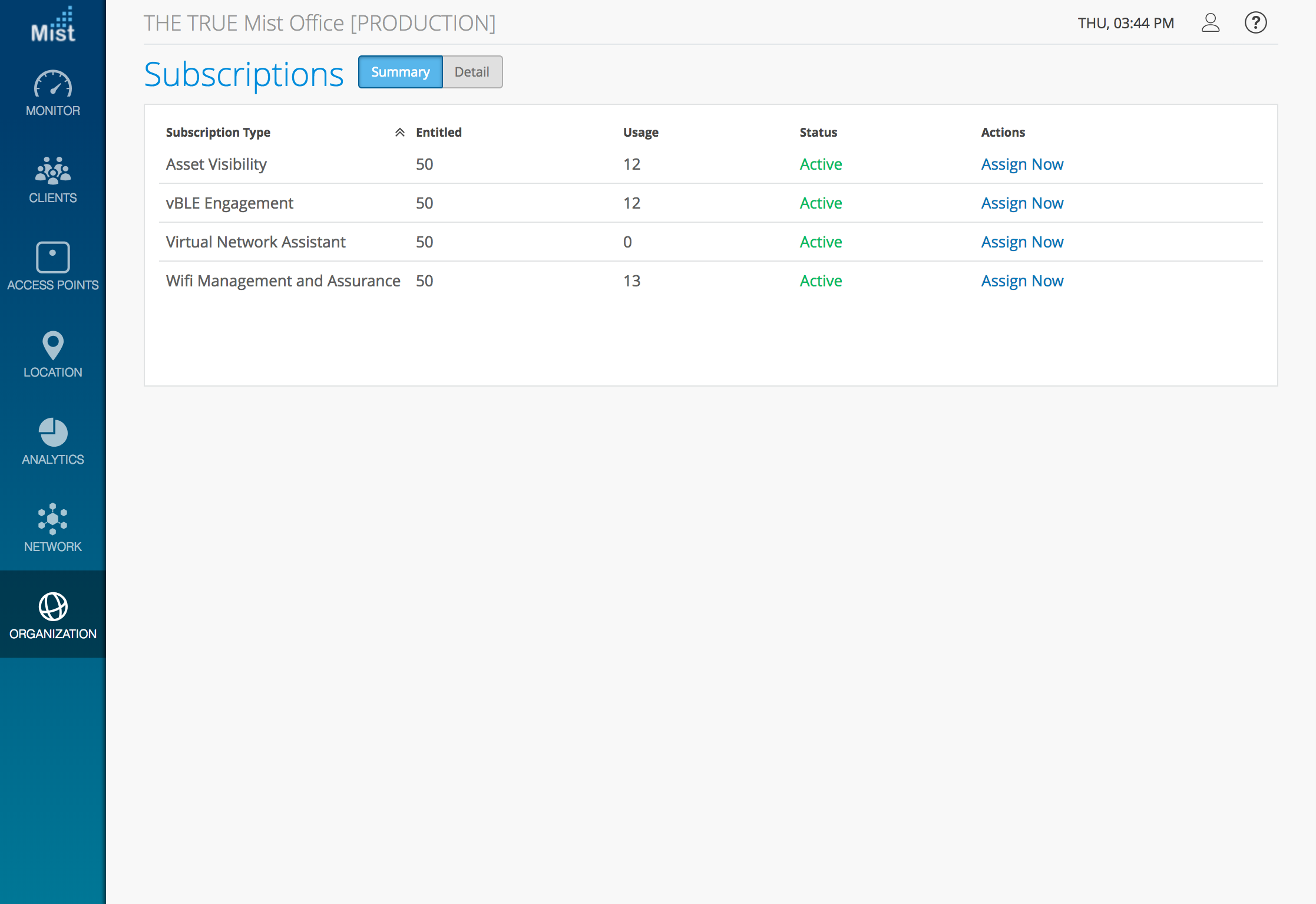Open the Location pin icon
The image size is (1316, 904).
point(53,345)
